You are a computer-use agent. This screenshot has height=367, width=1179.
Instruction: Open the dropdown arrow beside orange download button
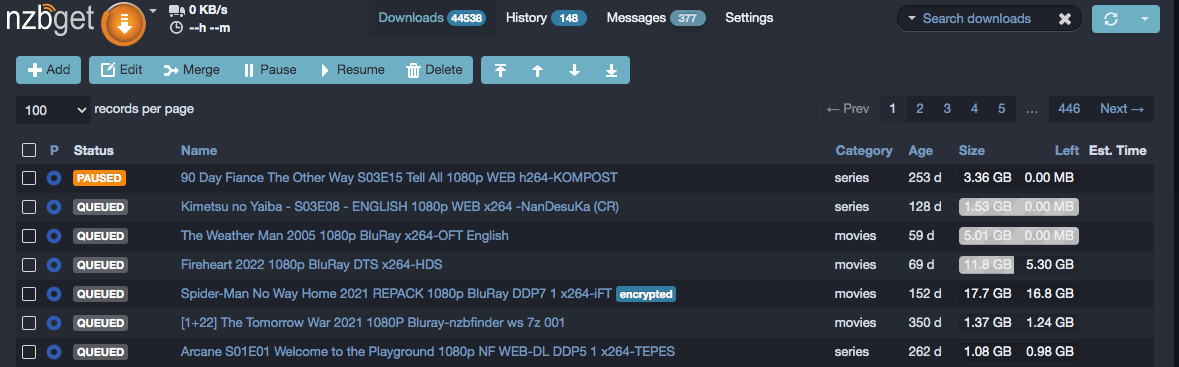pyautogui.click(x=153, y=11)
